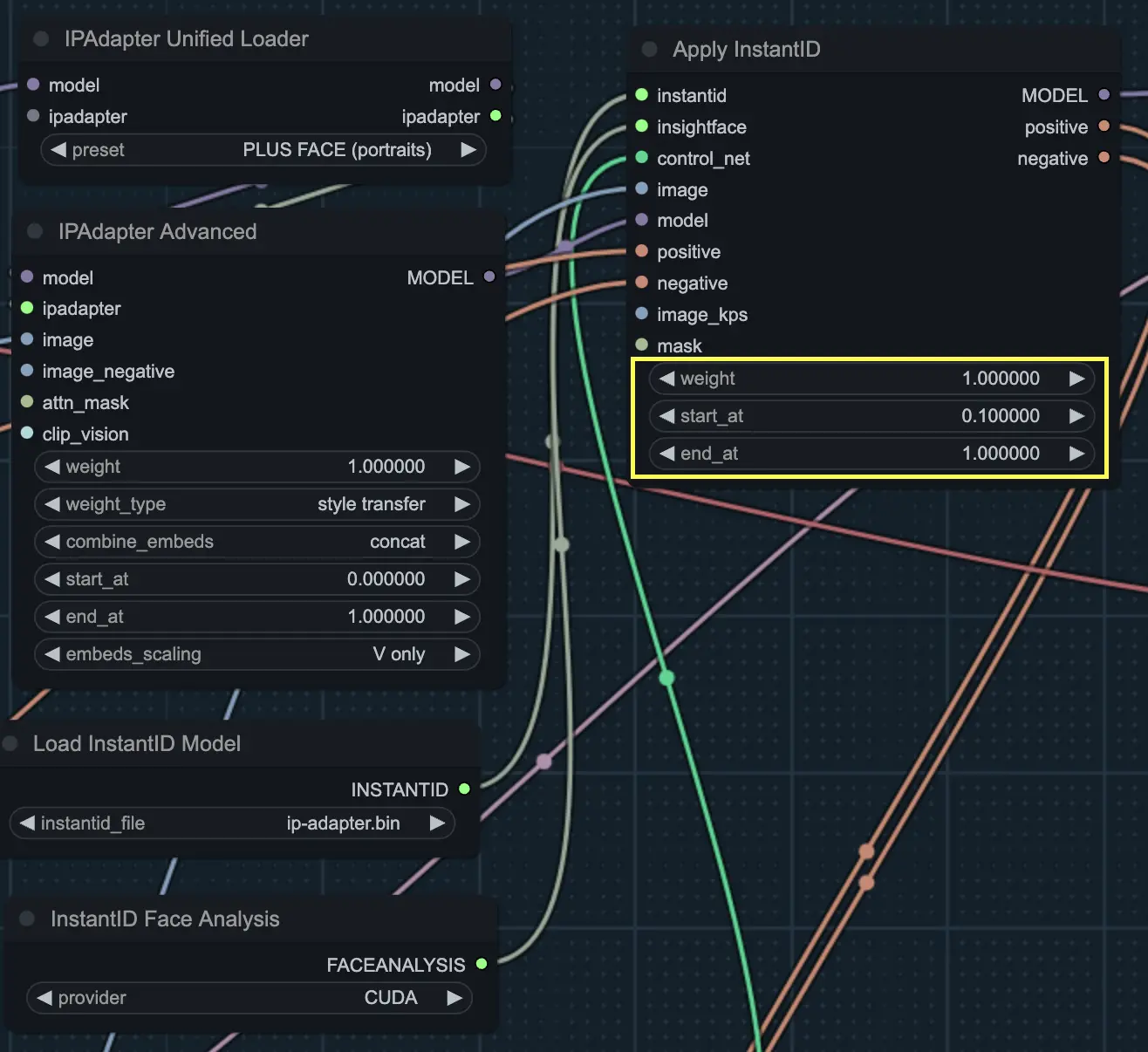Viewport: 1148px width, 1052px height.
Task: Increase IPAdapter Advanced weight with right arrow
Action: point(462,467)
